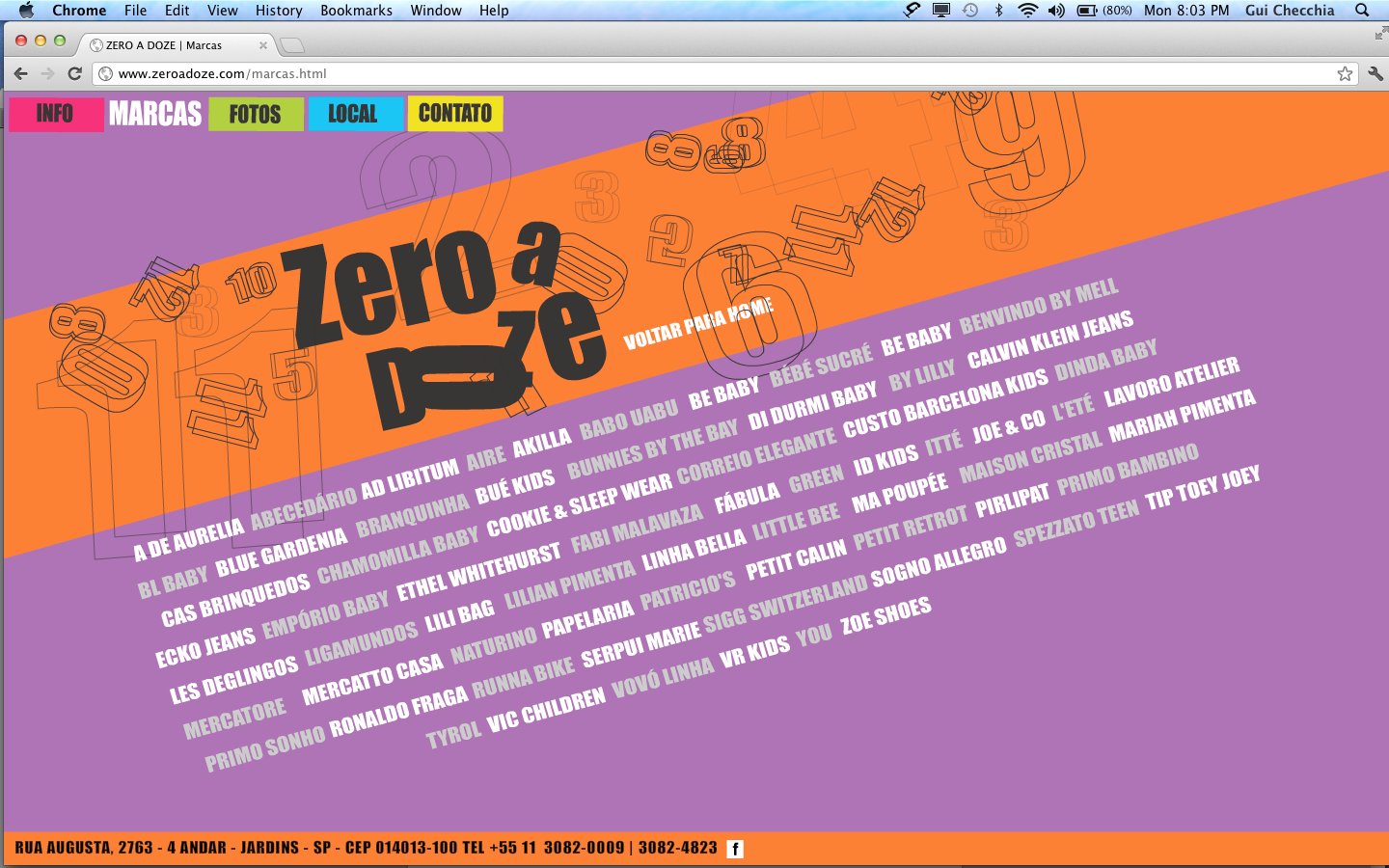This screenshot has width=1389, height=868.
Task: Open the Chrome menu in the menu bar
Action: click(x=79, y=11)
